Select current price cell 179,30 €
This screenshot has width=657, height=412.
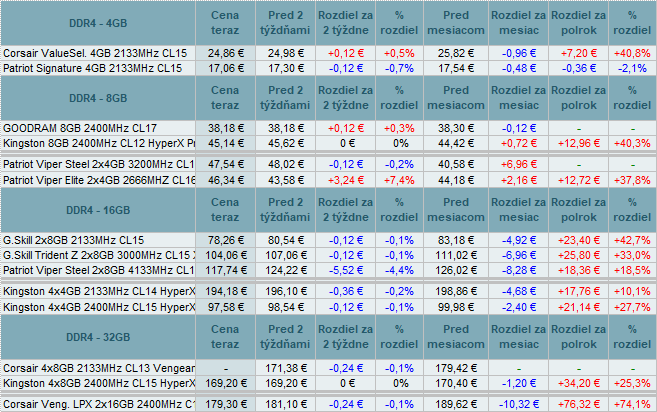tap(226, 404)
